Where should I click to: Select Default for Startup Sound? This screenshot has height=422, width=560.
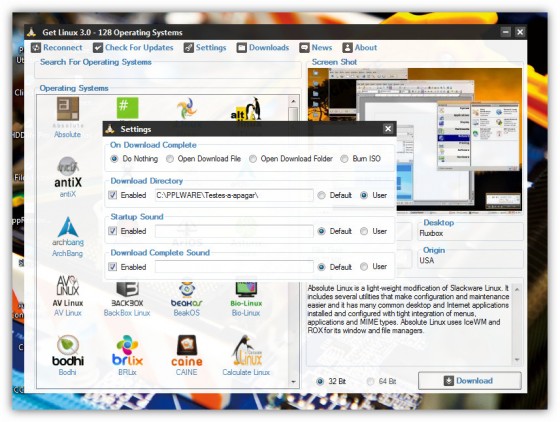[x=321, y=231]
